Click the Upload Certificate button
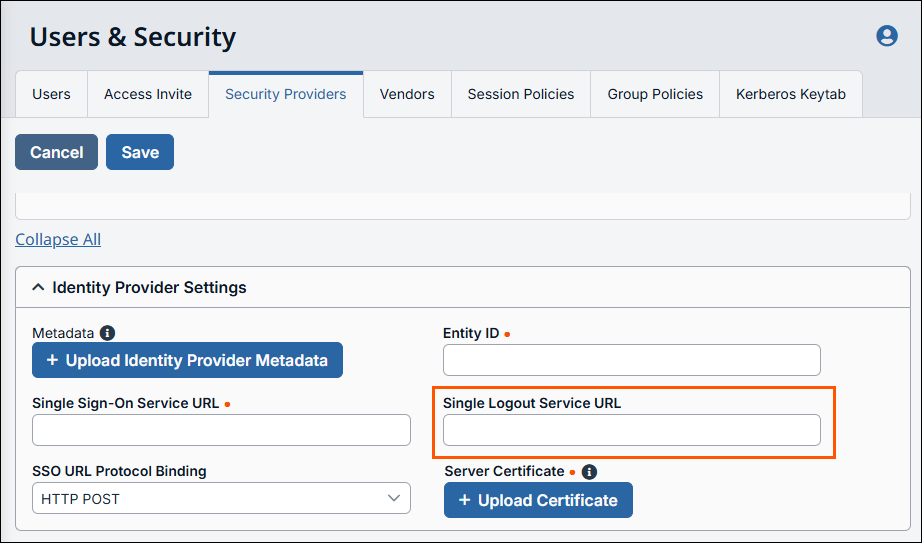Image resolution: width=922 pixels, height=543 pixels. point(538,500)
